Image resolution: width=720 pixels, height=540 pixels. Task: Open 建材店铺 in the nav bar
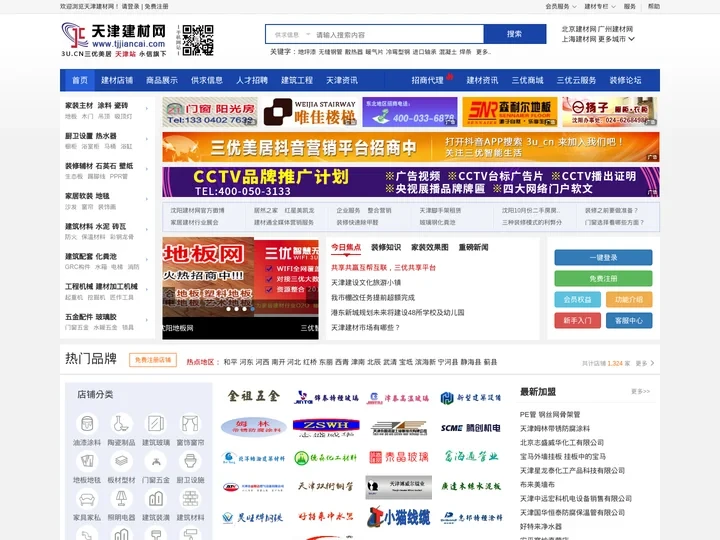[117, 80]
